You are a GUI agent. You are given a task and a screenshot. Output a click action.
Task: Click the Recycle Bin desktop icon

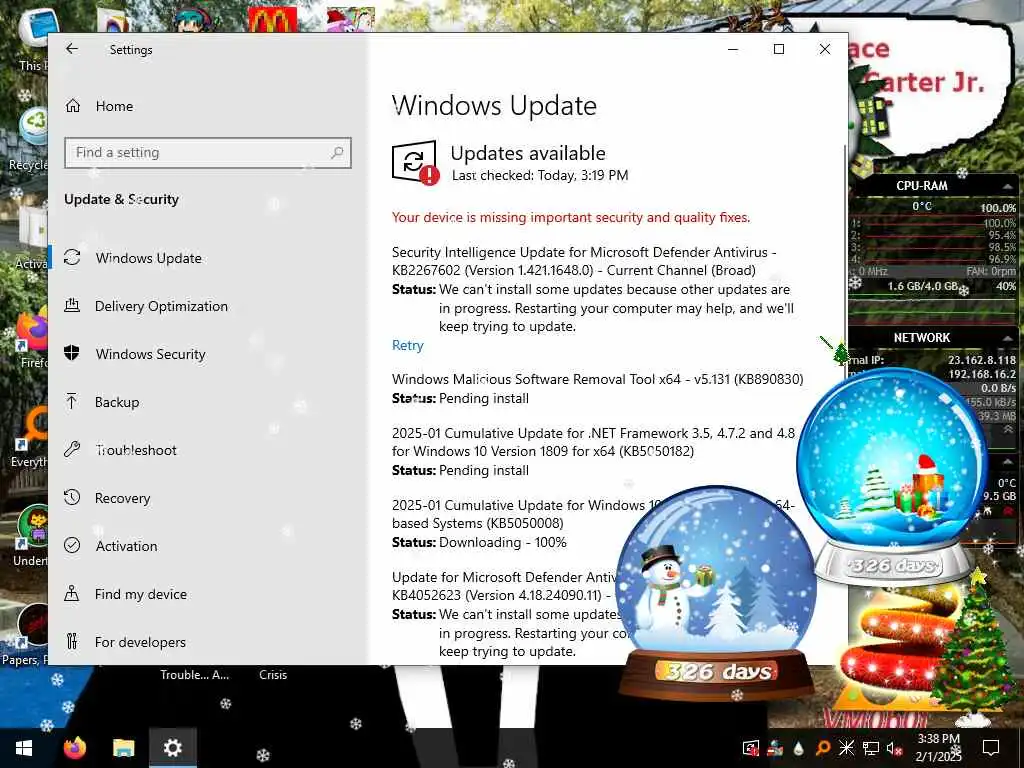pos(29,140)
